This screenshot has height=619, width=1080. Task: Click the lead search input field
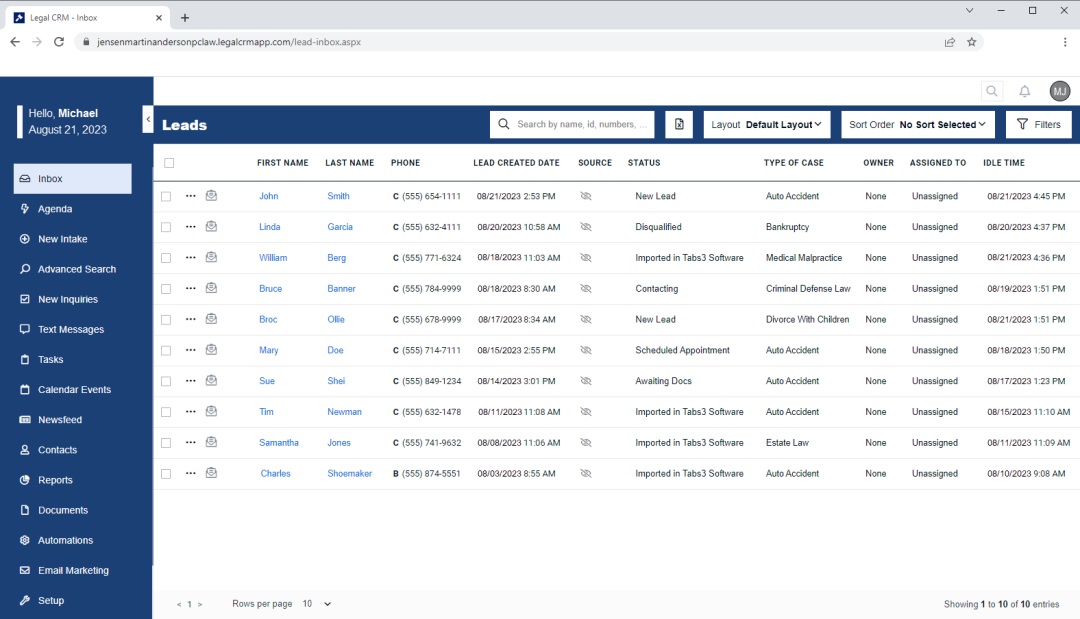point(572,124)
